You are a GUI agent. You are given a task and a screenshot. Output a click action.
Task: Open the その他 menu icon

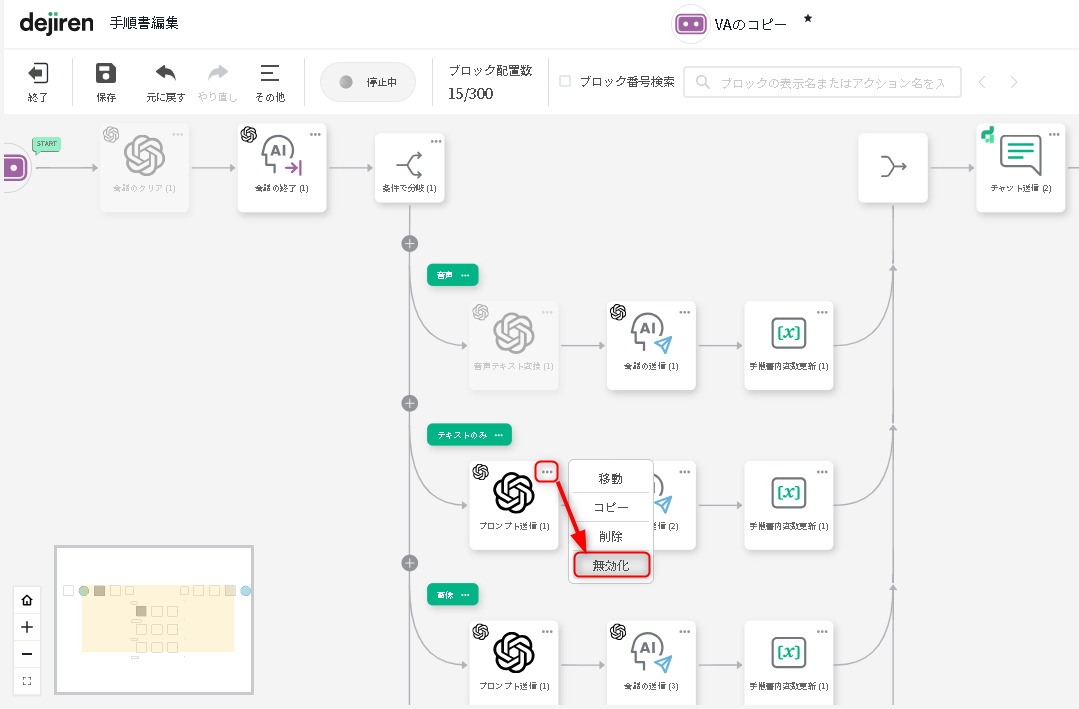pyautogui.click(x=269, y=74)
